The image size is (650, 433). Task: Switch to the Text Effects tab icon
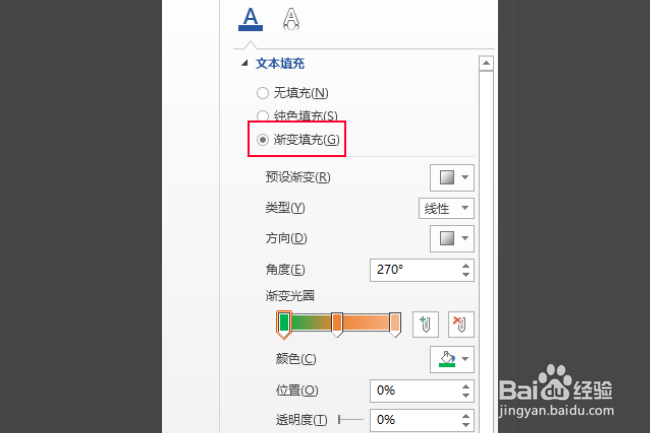click(291, 19)
